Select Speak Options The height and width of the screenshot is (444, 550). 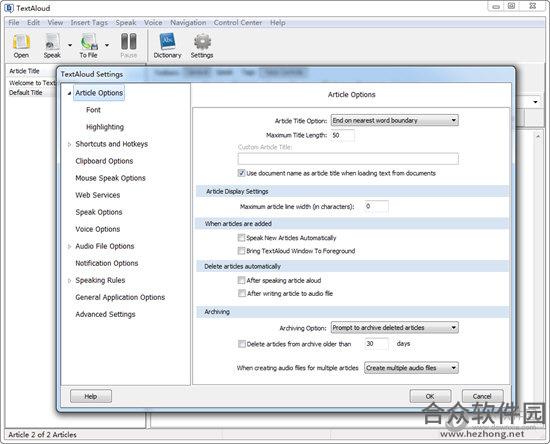point(99,212)
